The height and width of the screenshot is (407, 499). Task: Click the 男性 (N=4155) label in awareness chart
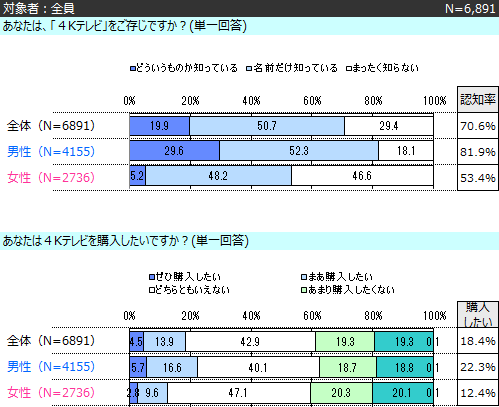point(51,151)
